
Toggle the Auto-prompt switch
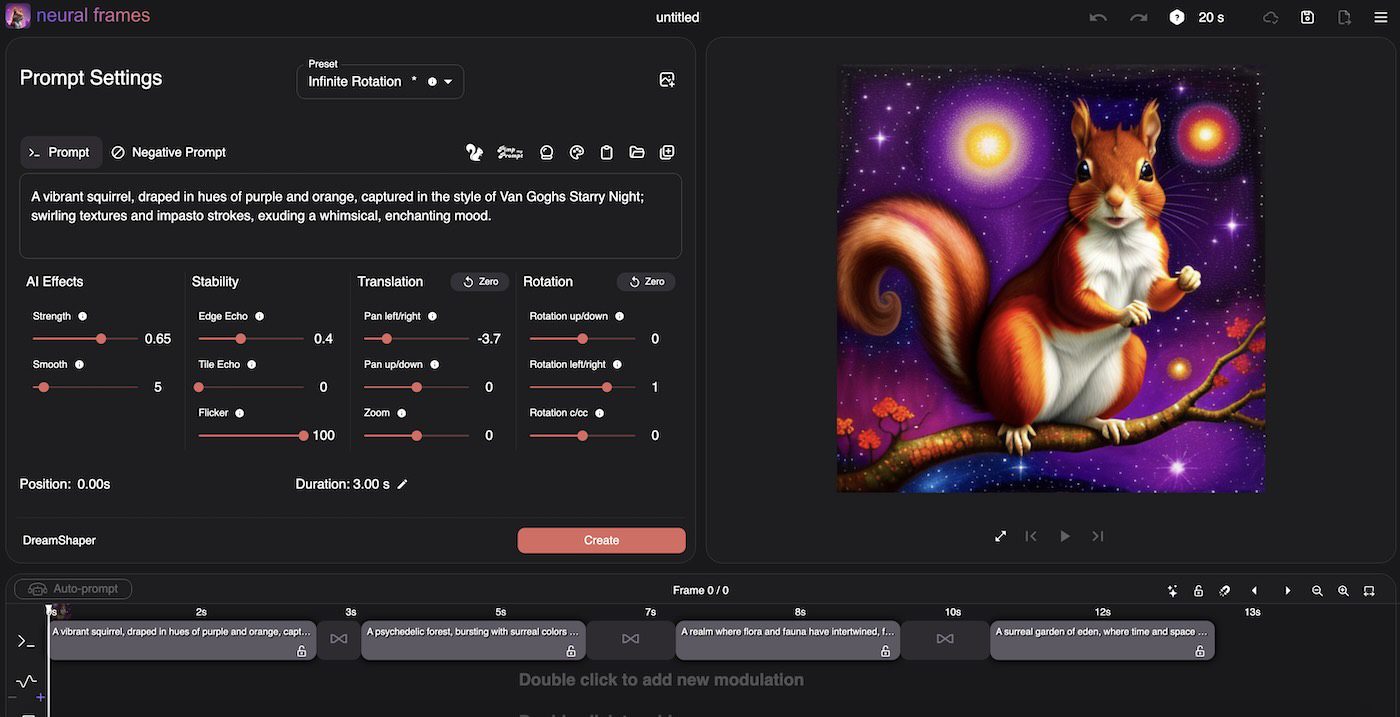pyautogui.click(x=71, y=588)
